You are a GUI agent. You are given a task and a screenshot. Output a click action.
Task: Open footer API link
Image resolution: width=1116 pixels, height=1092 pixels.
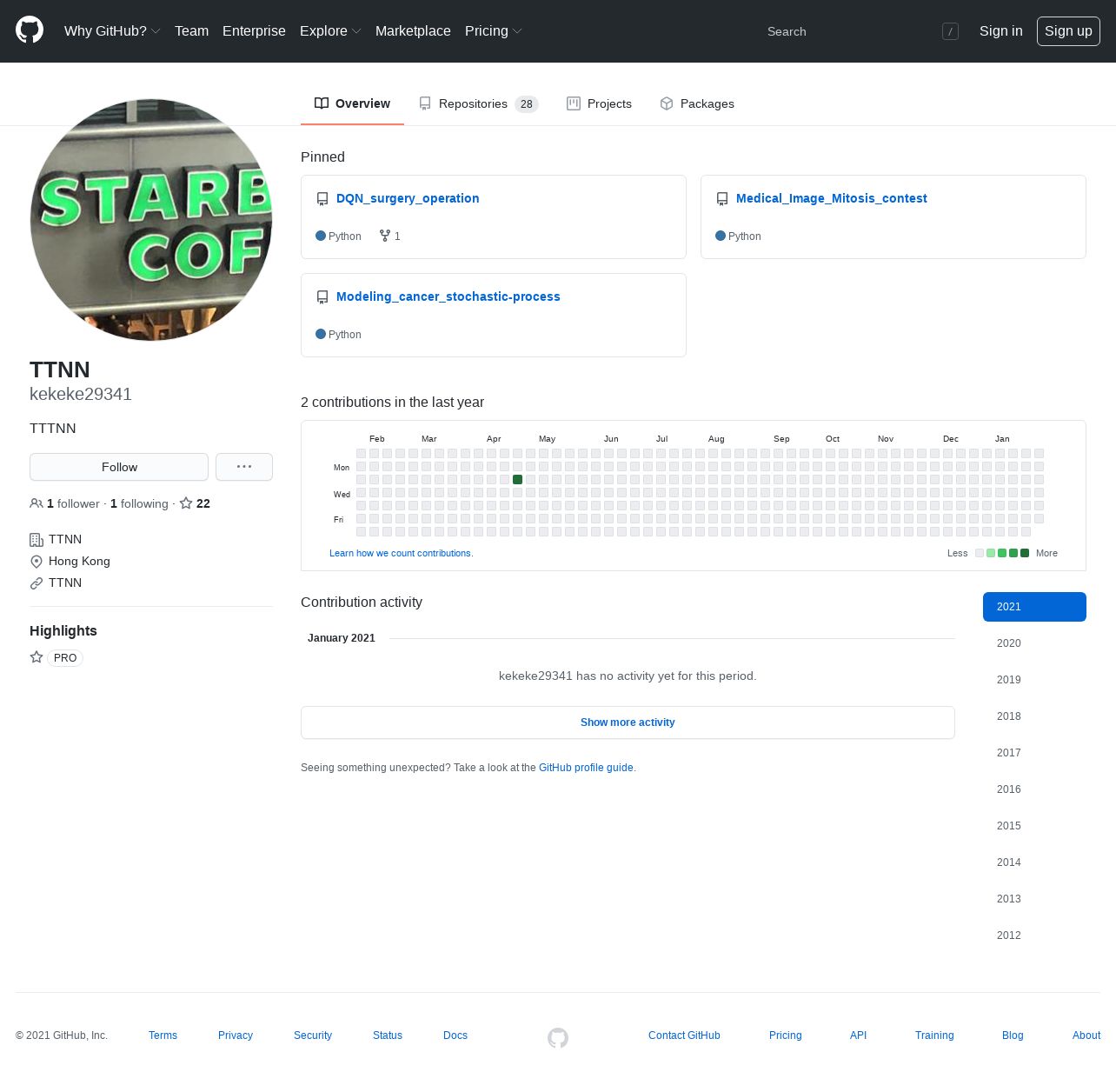858,1035
